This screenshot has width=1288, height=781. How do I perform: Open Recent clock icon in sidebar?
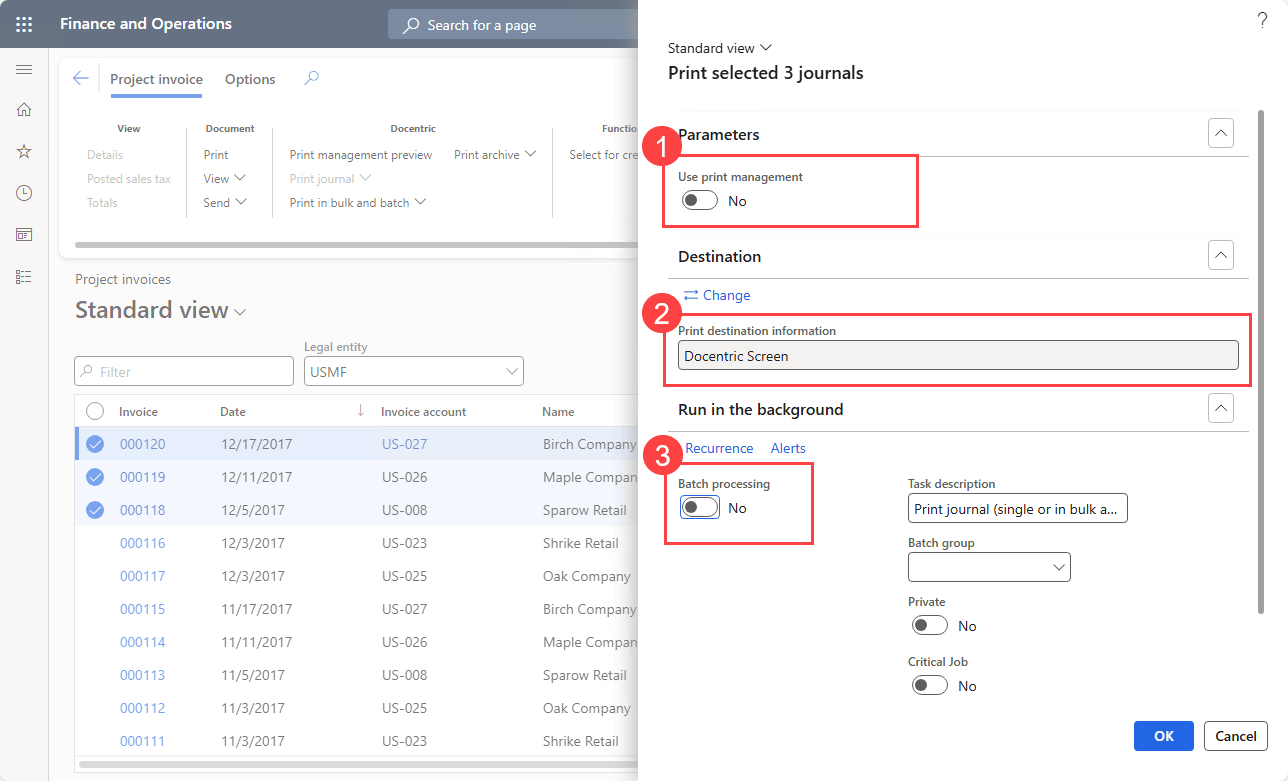24,193
